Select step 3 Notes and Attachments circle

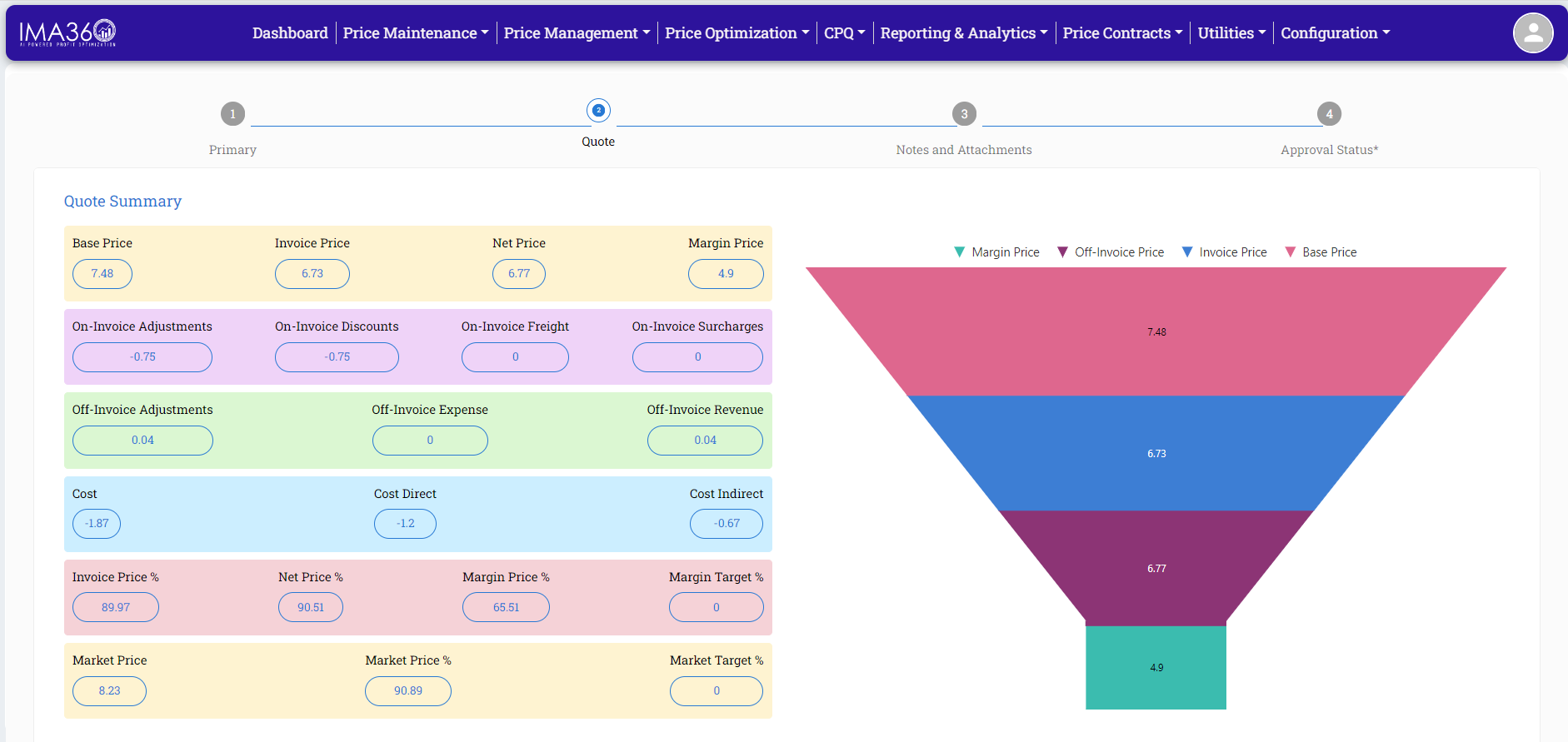click(x=964, y=114)
